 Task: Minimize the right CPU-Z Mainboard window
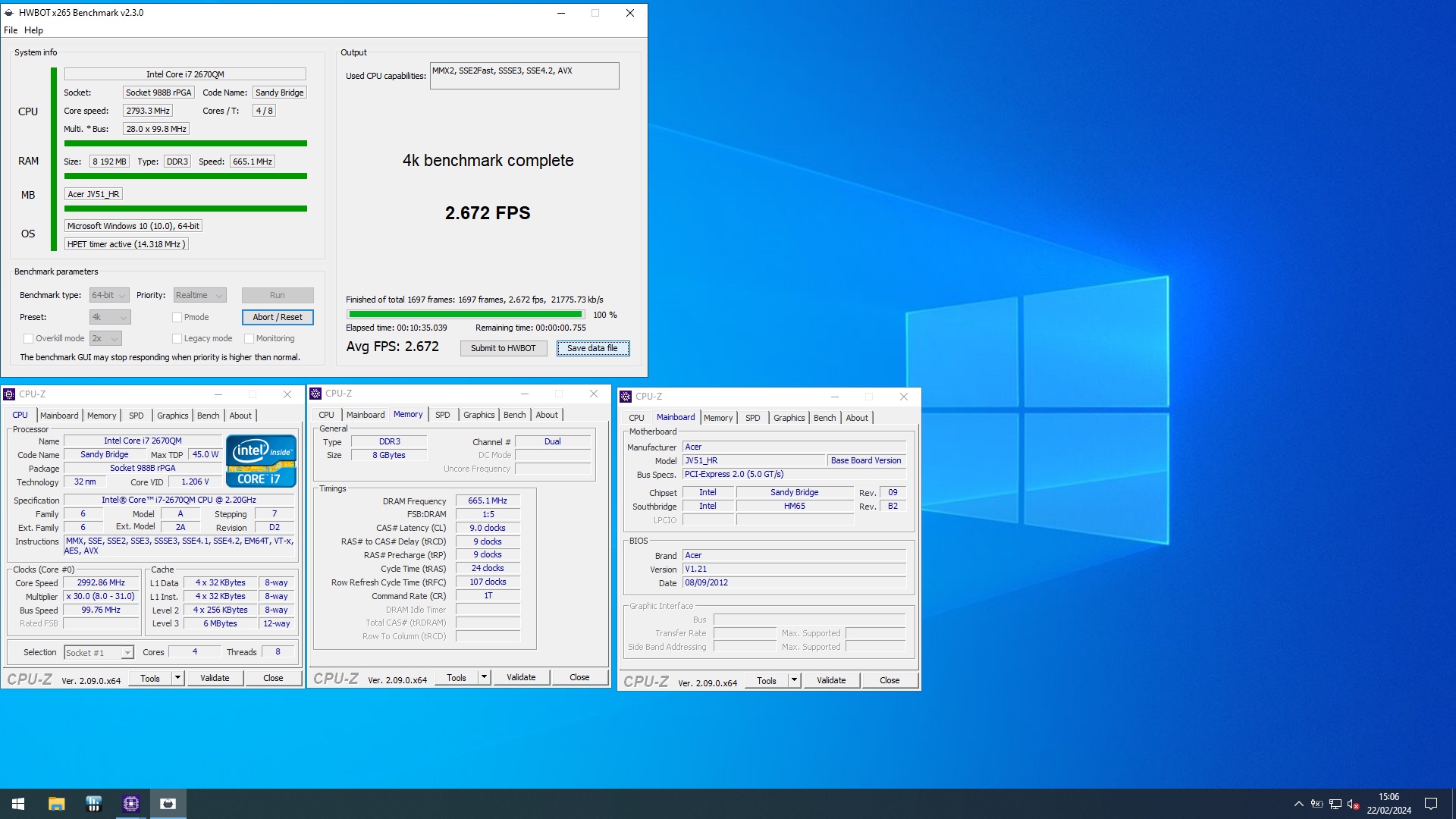[x=834, y=397]
